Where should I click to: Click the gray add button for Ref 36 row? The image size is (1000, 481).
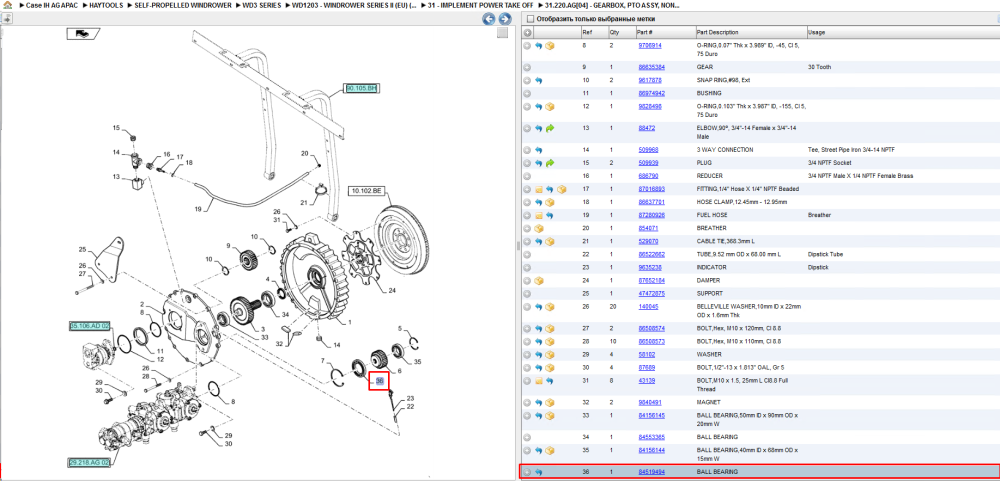[x=527, y=472]
